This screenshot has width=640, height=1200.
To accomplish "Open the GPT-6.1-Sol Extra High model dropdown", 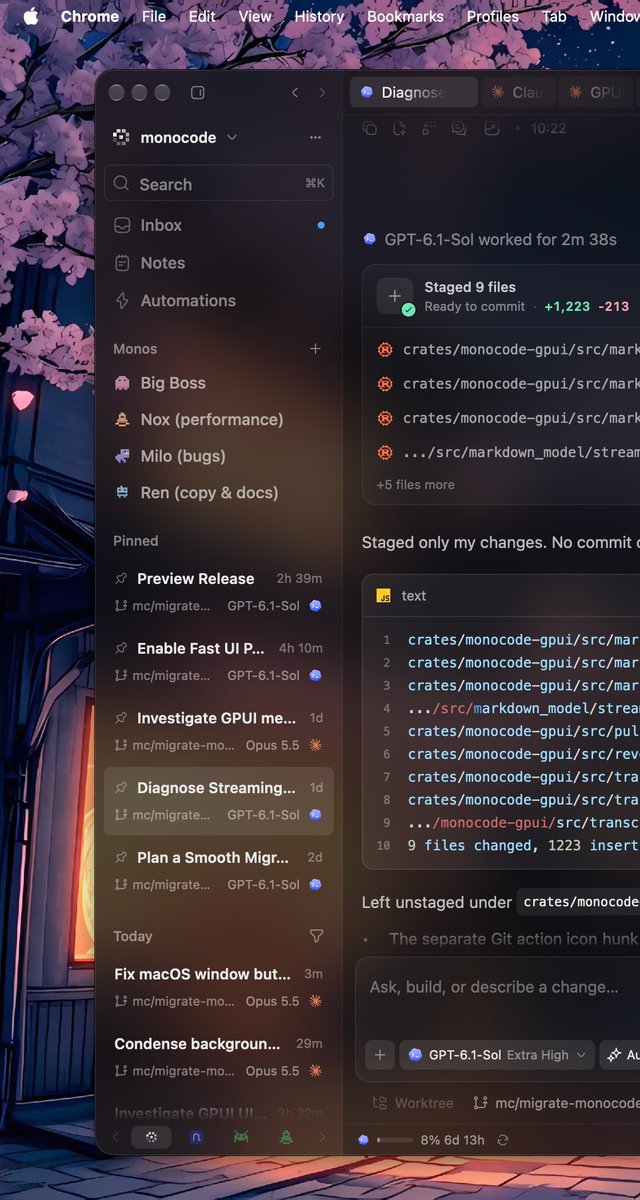I will pos(496,1054).
